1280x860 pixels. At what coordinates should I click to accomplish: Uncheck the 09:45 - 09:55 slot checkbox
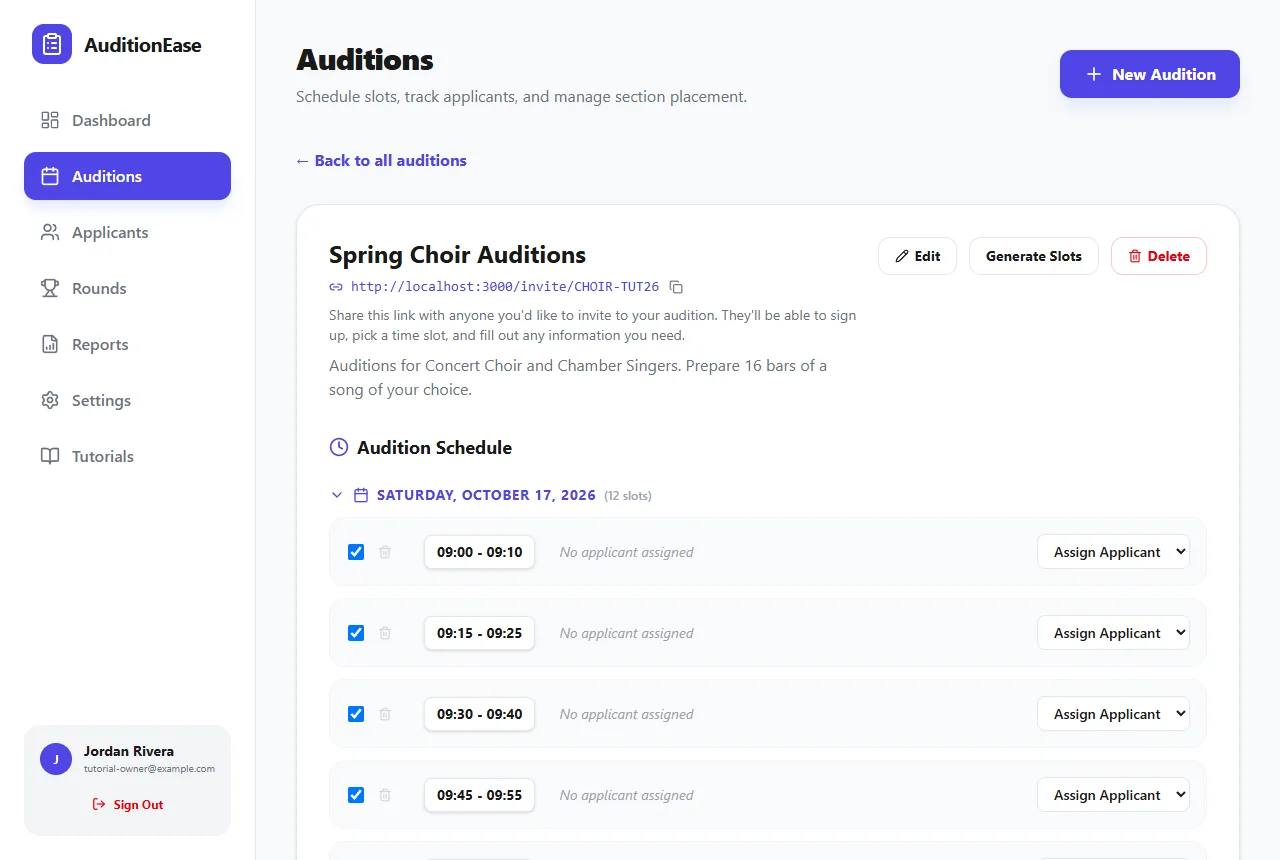pos(356,795)
